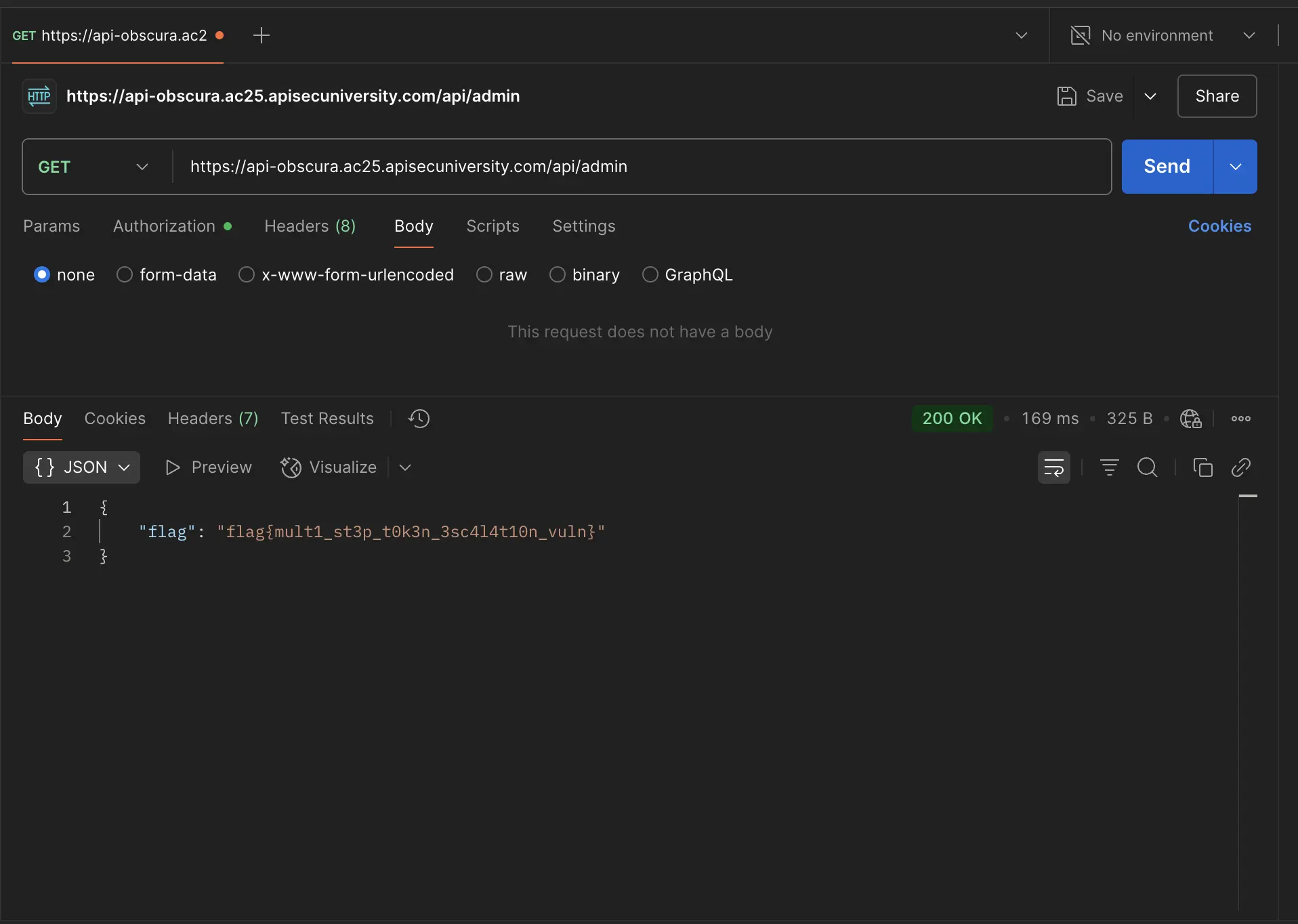Click the opening brace on line 1
The width and height of the screenshot is (1298, 924).
tap(104, 507)
